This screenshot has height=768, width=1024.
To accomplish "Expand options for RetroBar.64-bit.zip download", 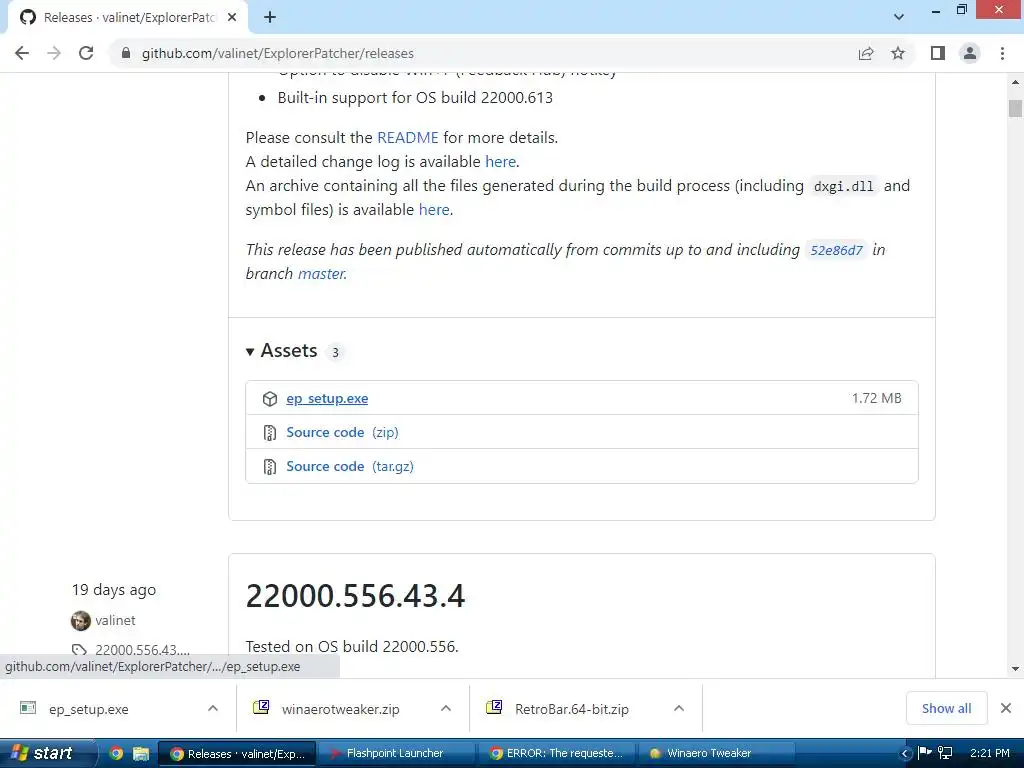I will (679, 709).
